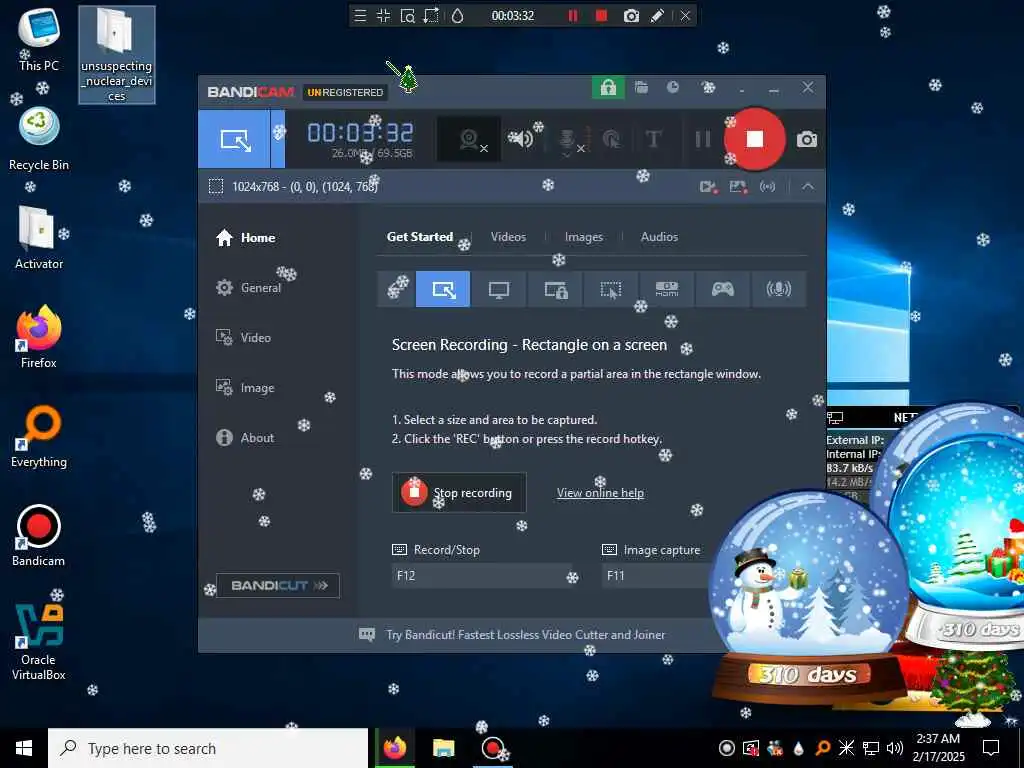This screenshot has width=1024, height=768.
Task: Select the unsuspecting_nuclear_devices desktop folder
Action: tap(117, 55)
